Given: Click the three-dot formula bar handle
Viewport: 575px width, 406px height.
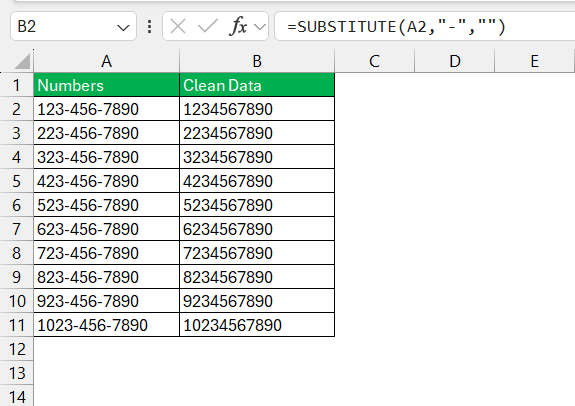Looking at the screenshot, I should tap(149, 27).
